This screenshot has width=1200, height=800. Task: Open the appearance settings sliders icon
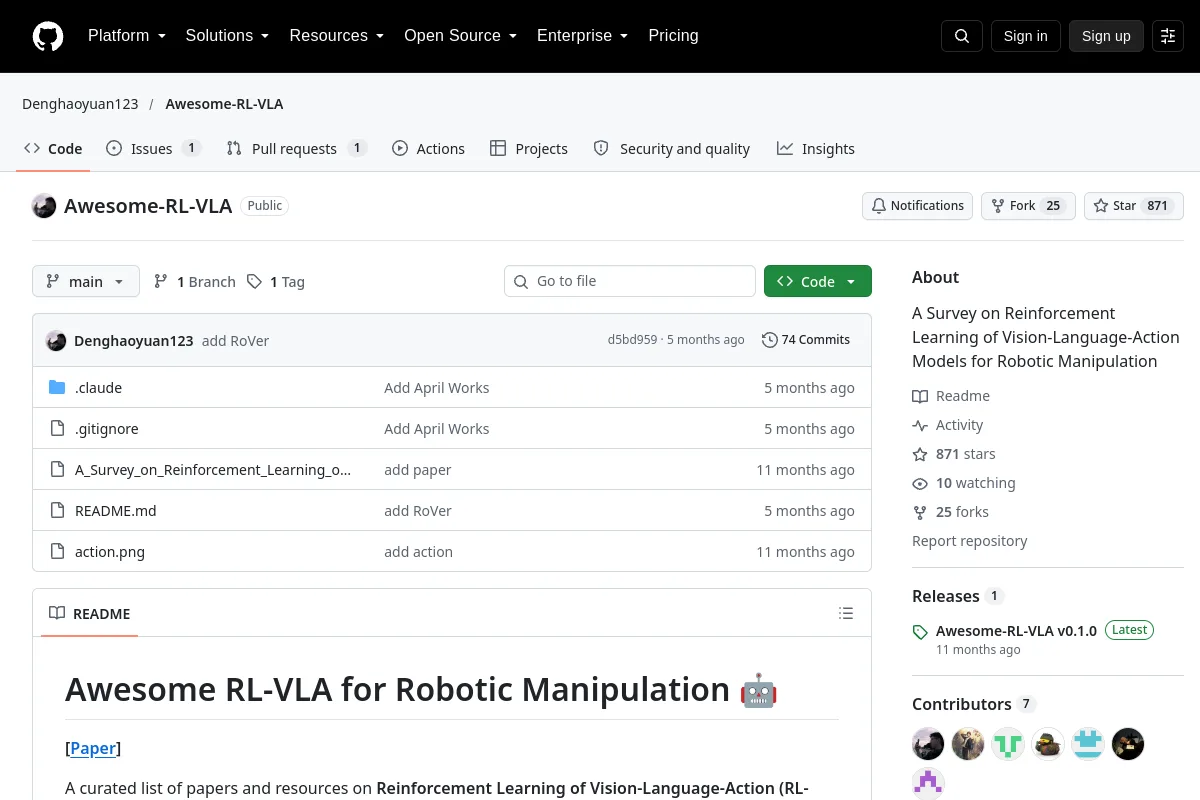(x=1168, y=36)
